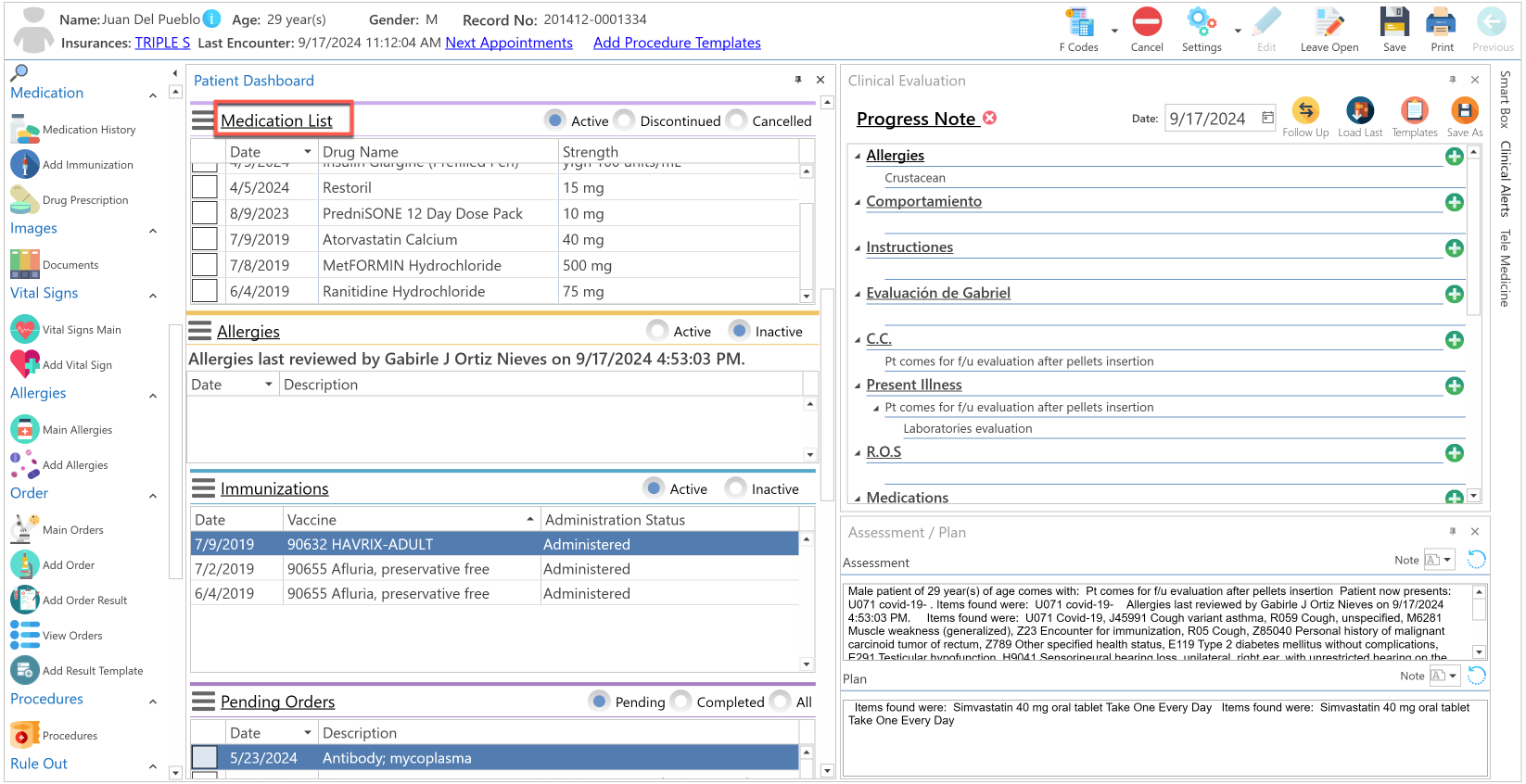Open the Medication List menu icon
Viewport: 1526px width, 784px height.
tap(203, 120)
